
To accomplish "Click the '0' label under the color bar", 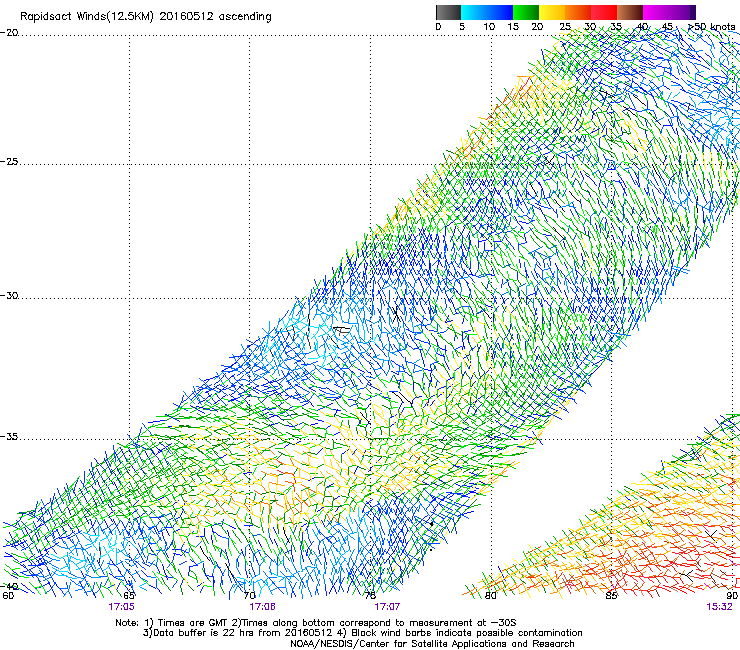I will (x=438, y=27).
